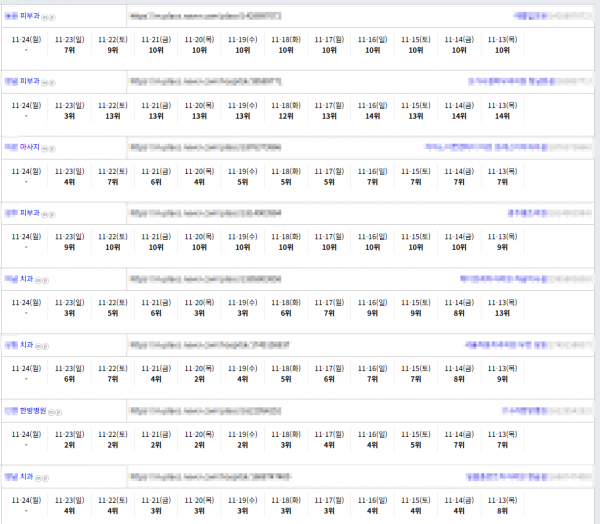Select the 11-23 cell showing 6위
The height and width of the screenshot is (524, 600).
70,374
